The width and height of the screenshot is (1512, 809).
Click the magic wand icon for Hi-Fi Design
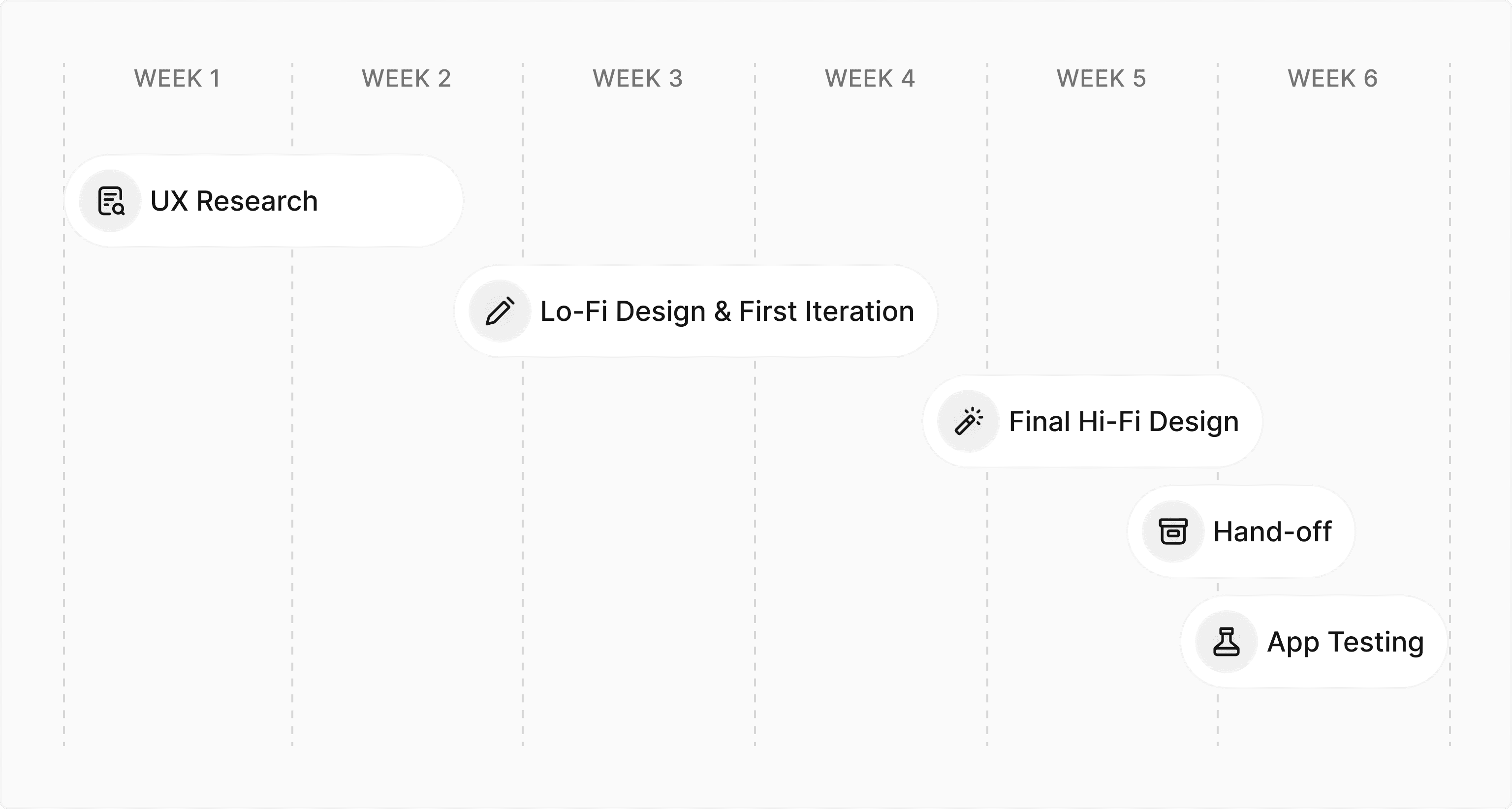point(969,421)
